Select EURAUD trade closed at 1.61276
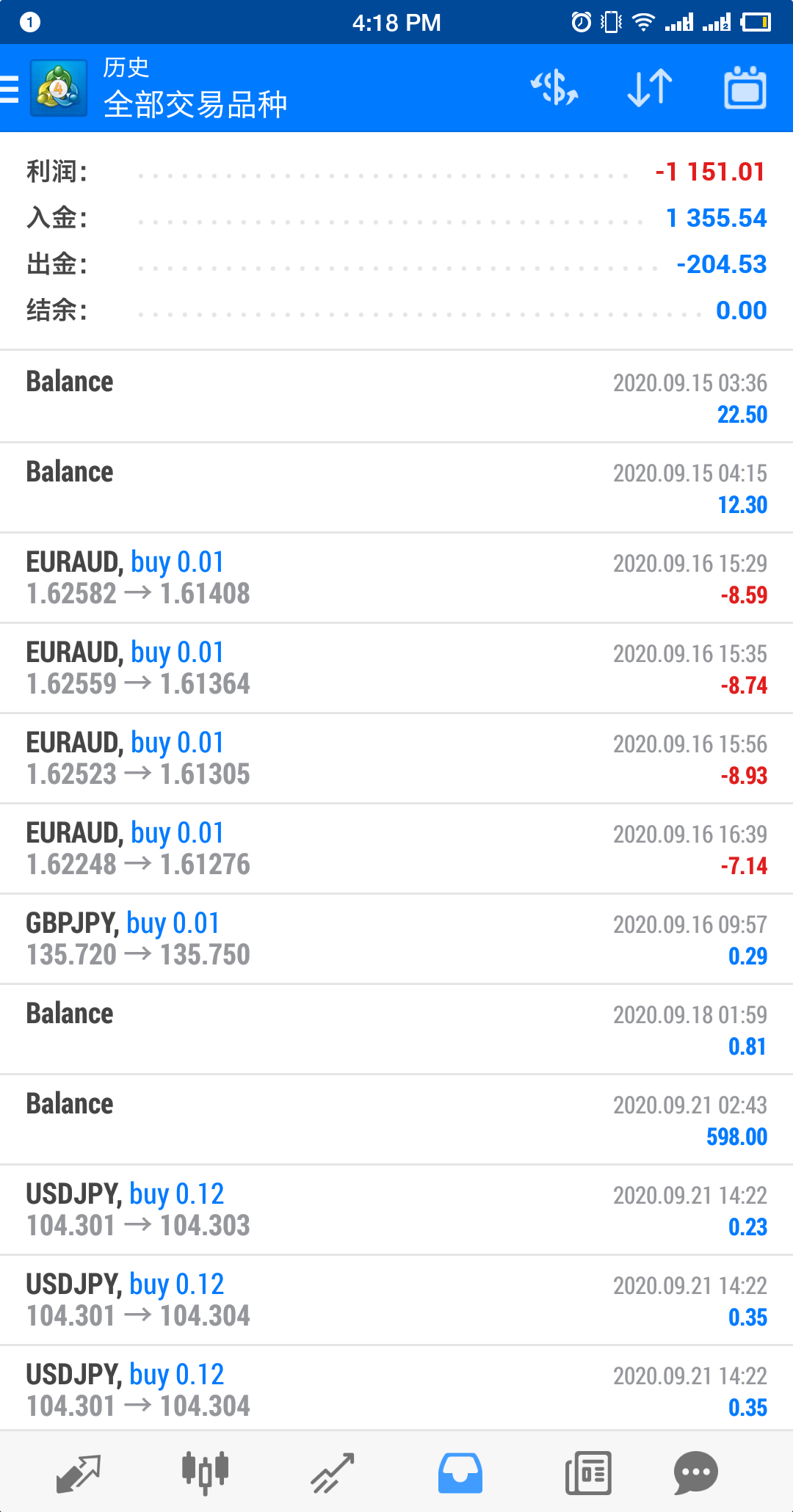793x1512 pixels. (396, 849)
